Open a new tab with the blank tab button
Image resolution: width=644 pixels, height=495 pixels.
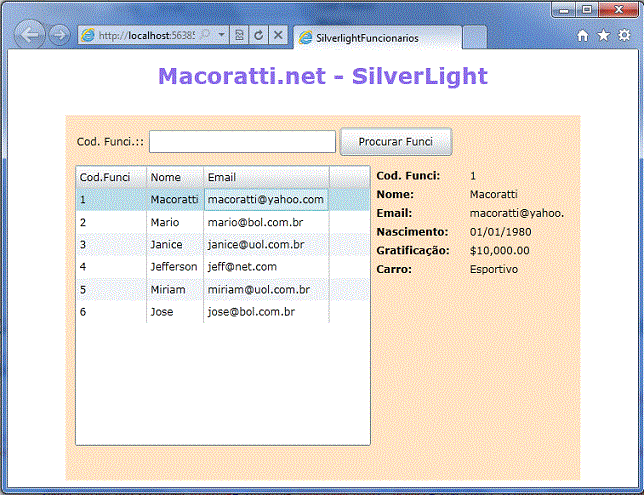475,38
